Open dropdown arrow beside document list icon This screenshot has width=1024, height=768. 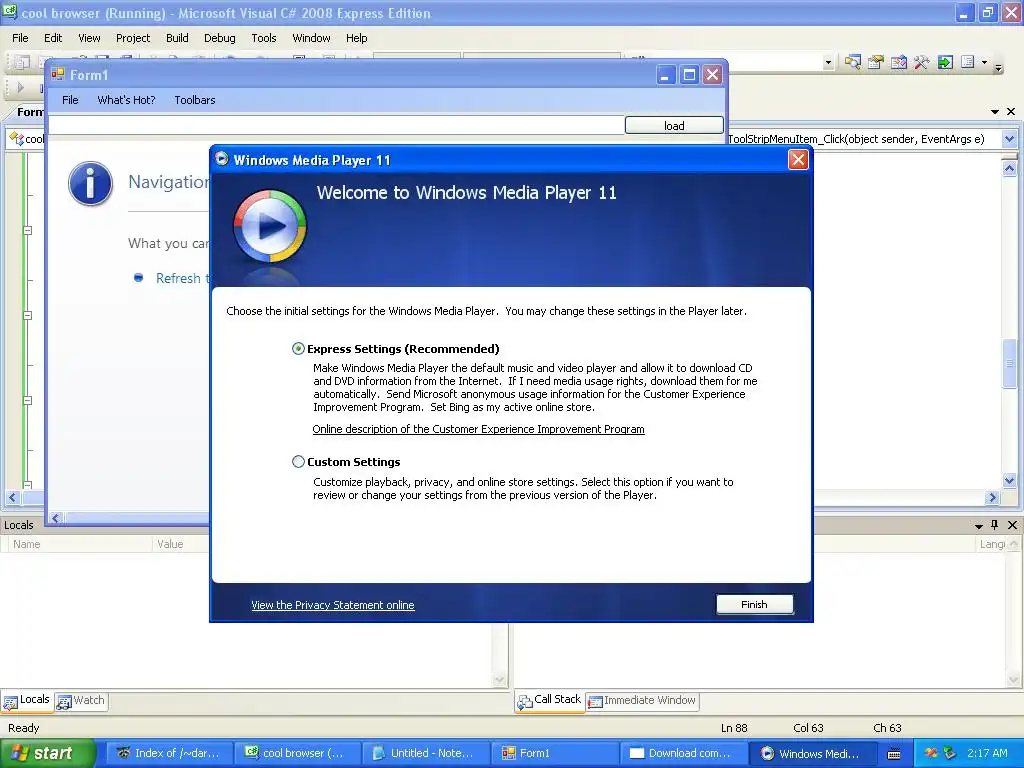(984, 63)
